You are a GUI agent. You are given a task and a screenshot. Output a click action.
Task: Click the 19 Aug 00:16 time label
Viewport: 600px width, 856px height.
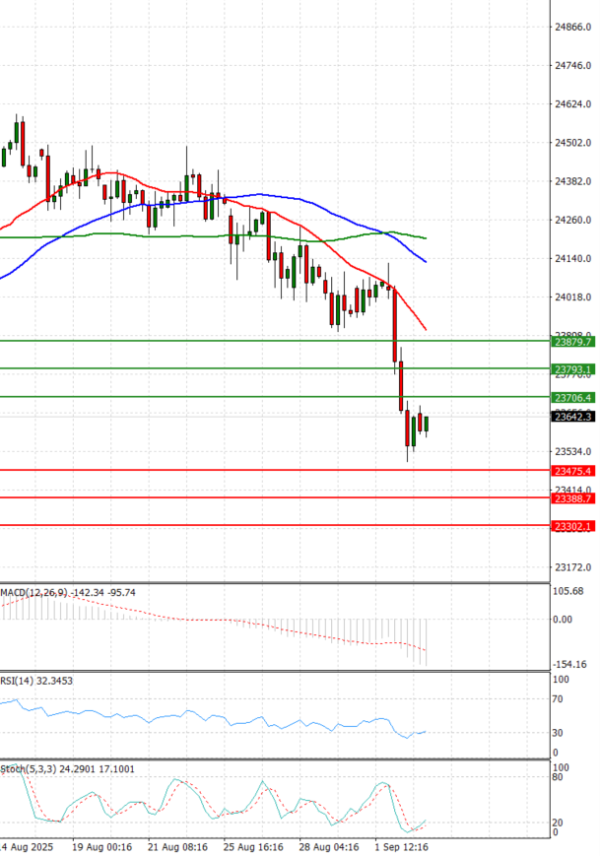102,847
